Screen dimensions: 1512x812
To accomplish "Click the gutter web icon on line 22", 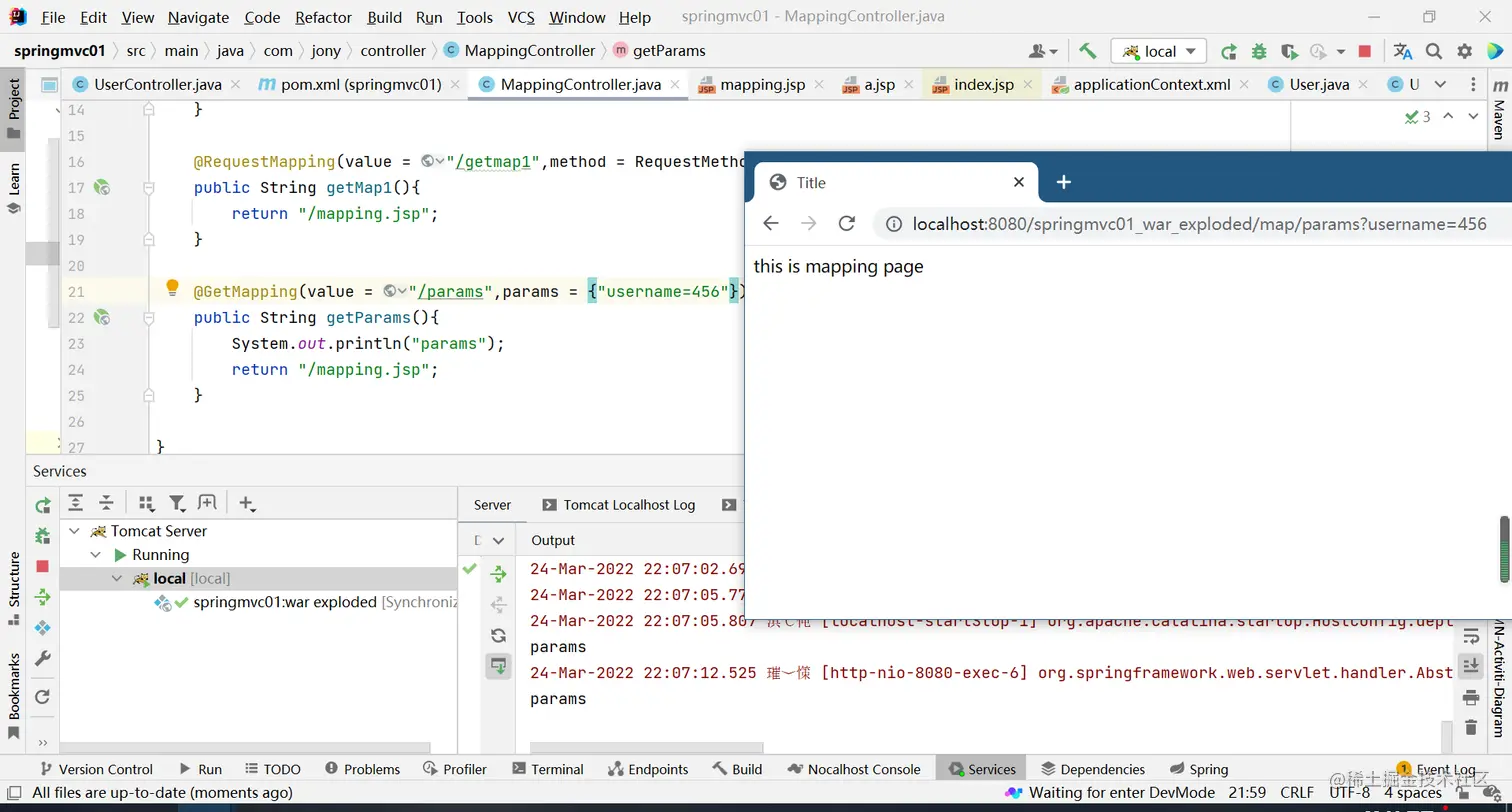I will (x=101, y=317).
